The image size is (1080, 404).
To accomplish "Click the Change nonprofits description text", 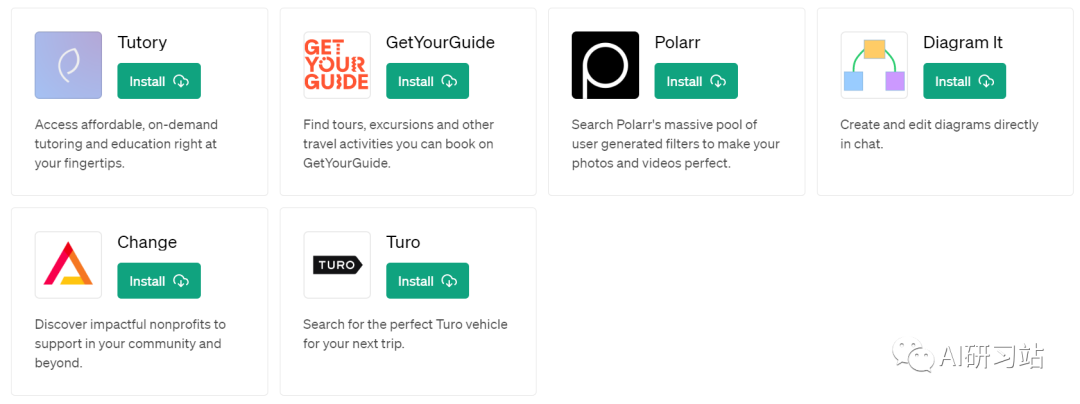I will click(130, 343).
